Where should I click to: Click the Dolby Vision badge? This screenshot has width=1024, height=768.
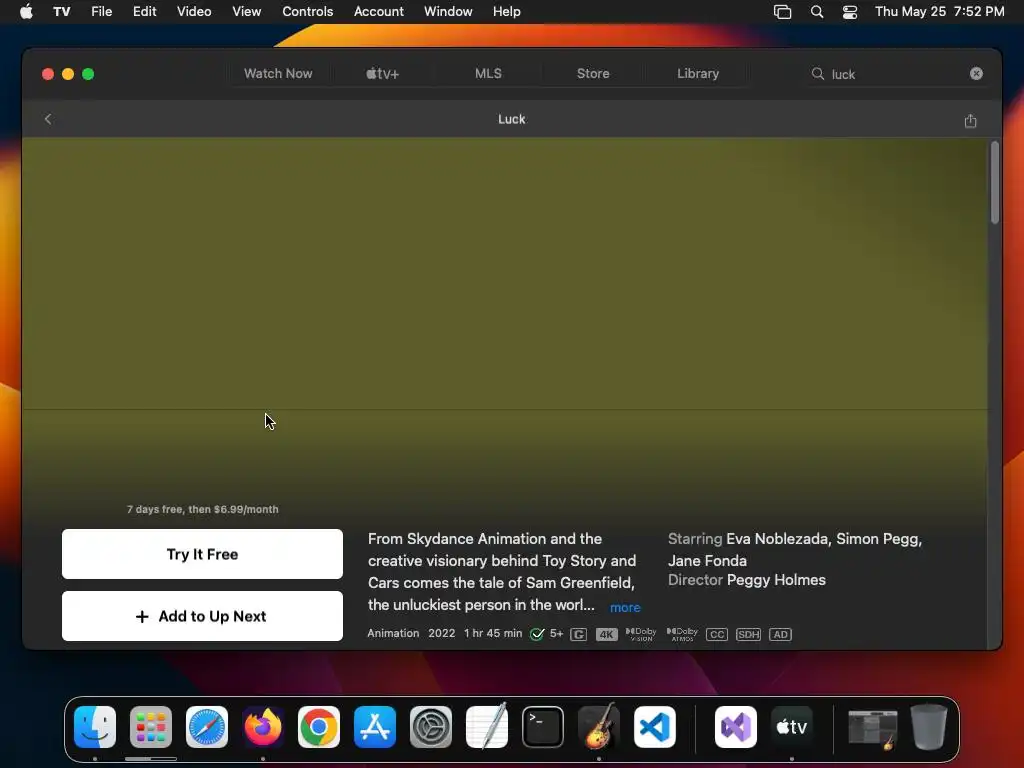click(x=641, y=634)
